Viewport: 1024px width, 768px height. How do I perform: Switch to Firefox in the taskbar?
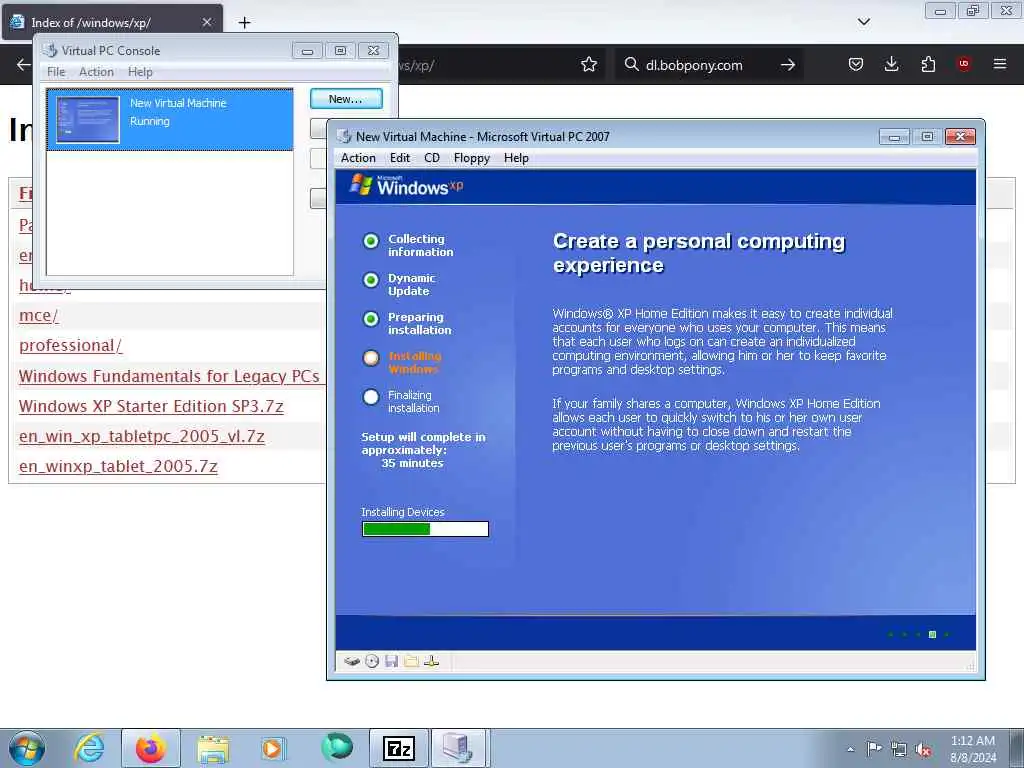(151, 748)
